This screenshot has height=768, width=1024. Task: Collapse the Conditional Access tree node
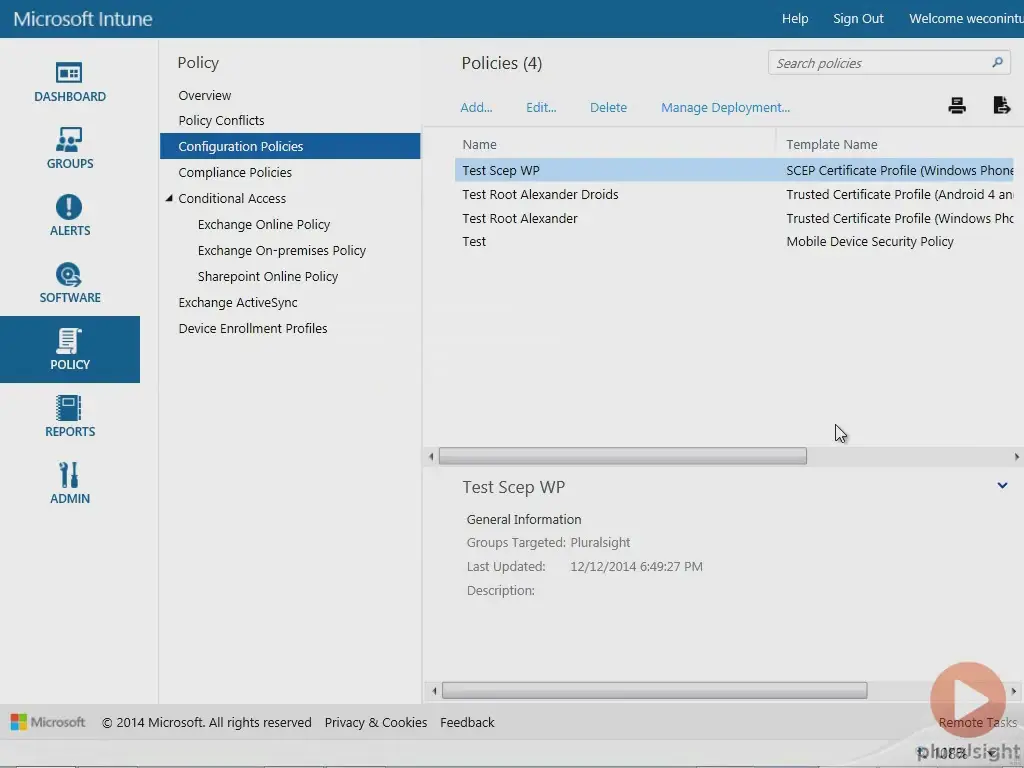[x=169, y=198]
